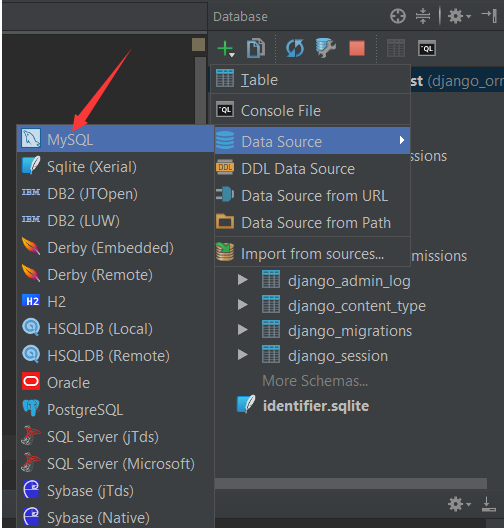Select Derby (Remote) data source
Screen dimensions: 504x529
coord(115,275)
